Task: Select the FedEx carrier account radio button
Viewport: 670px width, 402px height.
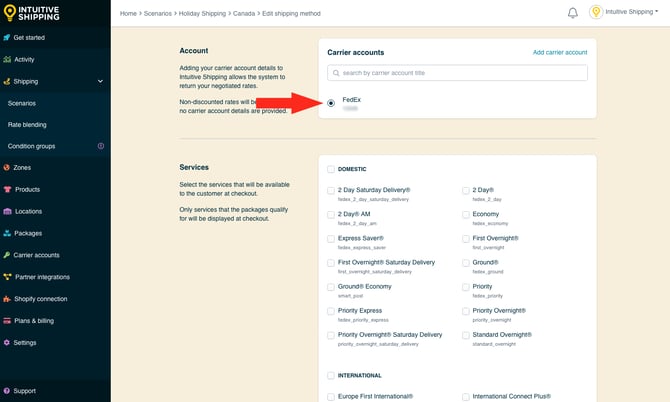Action: tap(331, 102)
